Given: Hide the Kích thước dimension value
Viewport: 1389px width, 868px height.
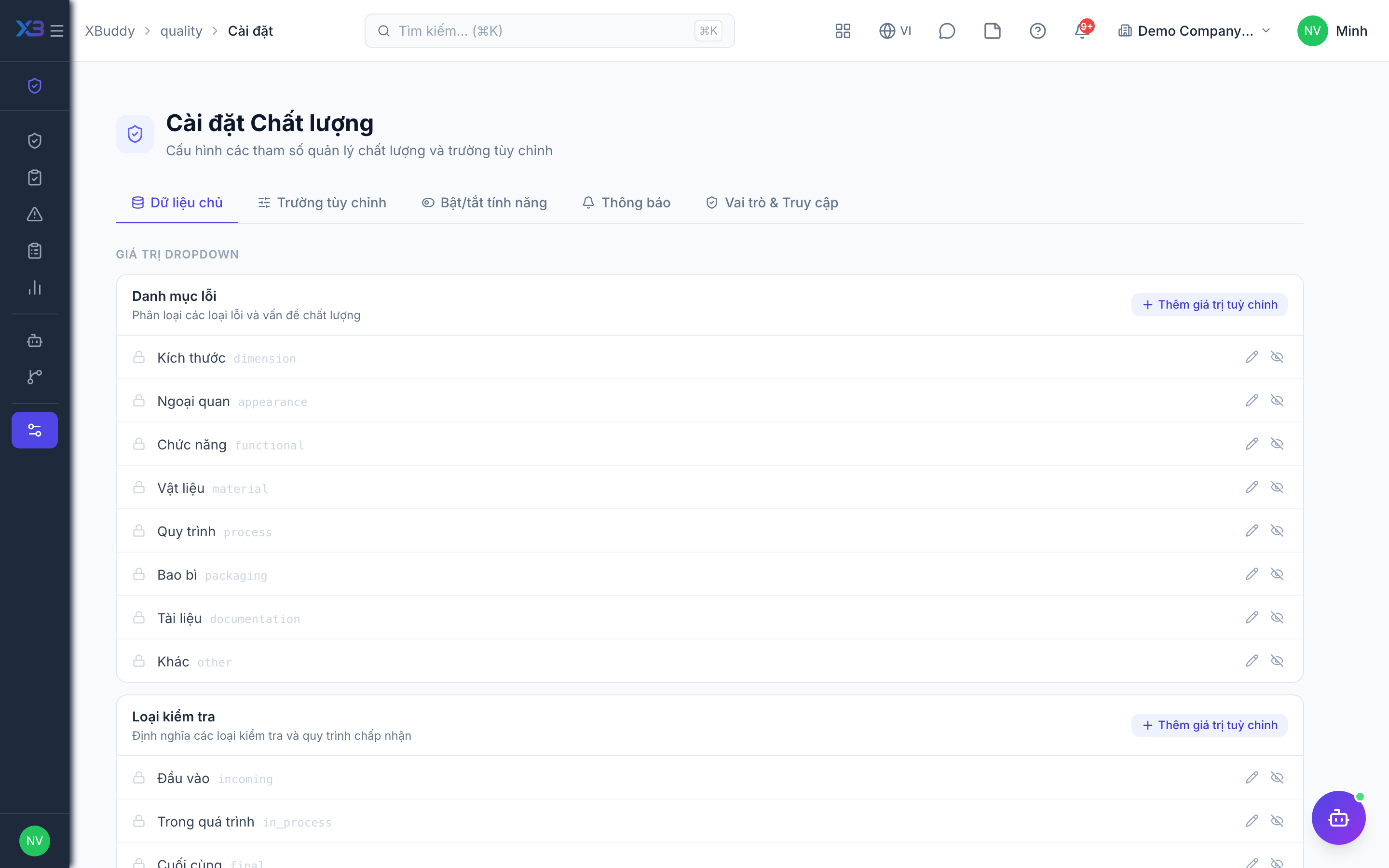Looking at the screenshot, I should [1277, 357].
